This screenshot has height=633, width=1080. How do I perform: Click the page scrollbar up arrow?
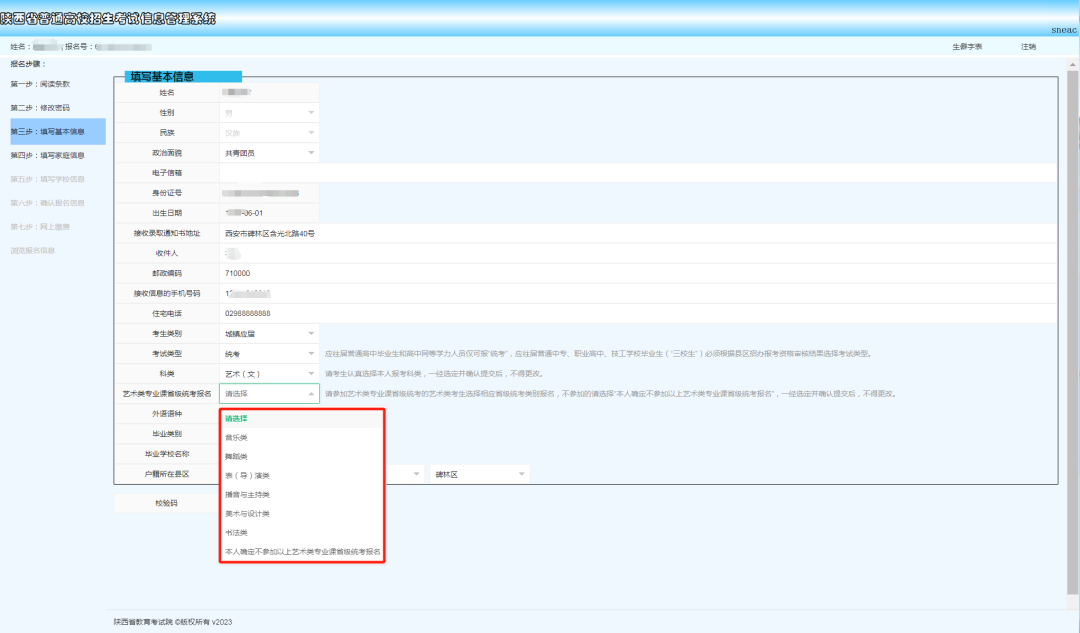(1072, 64)
